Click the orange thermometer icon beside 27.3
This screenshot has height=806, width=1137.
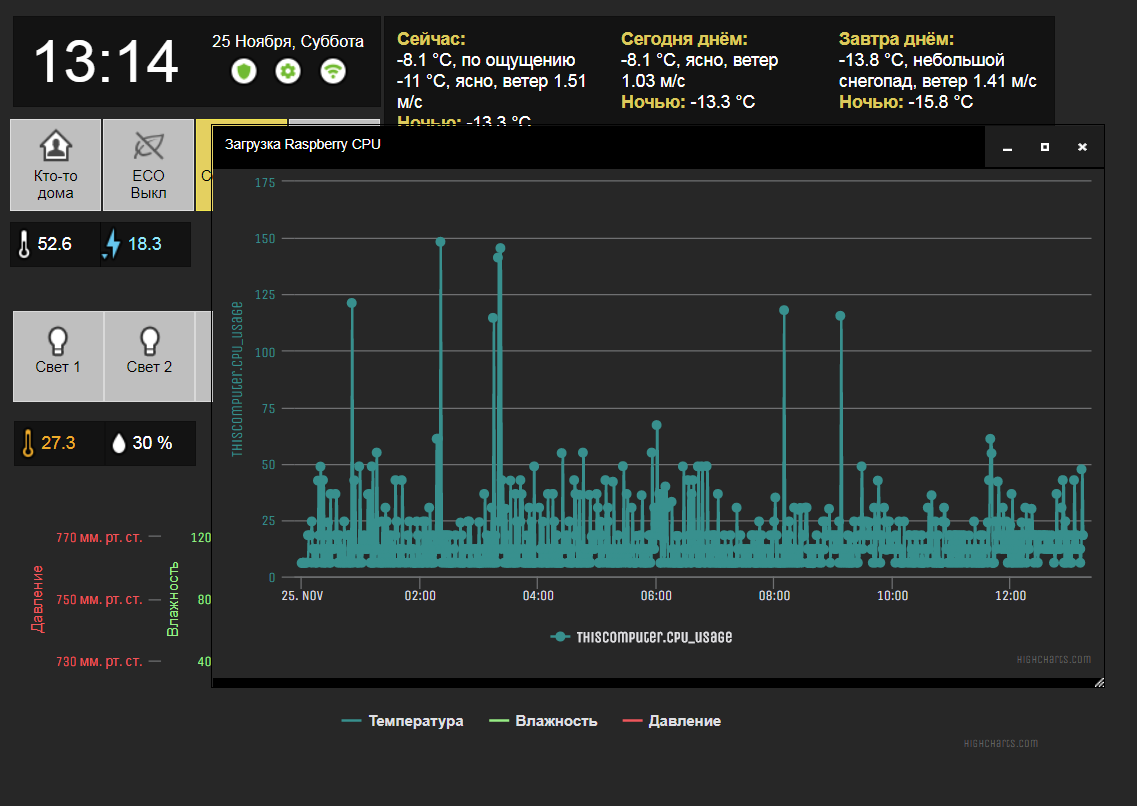tap(28, 443)
